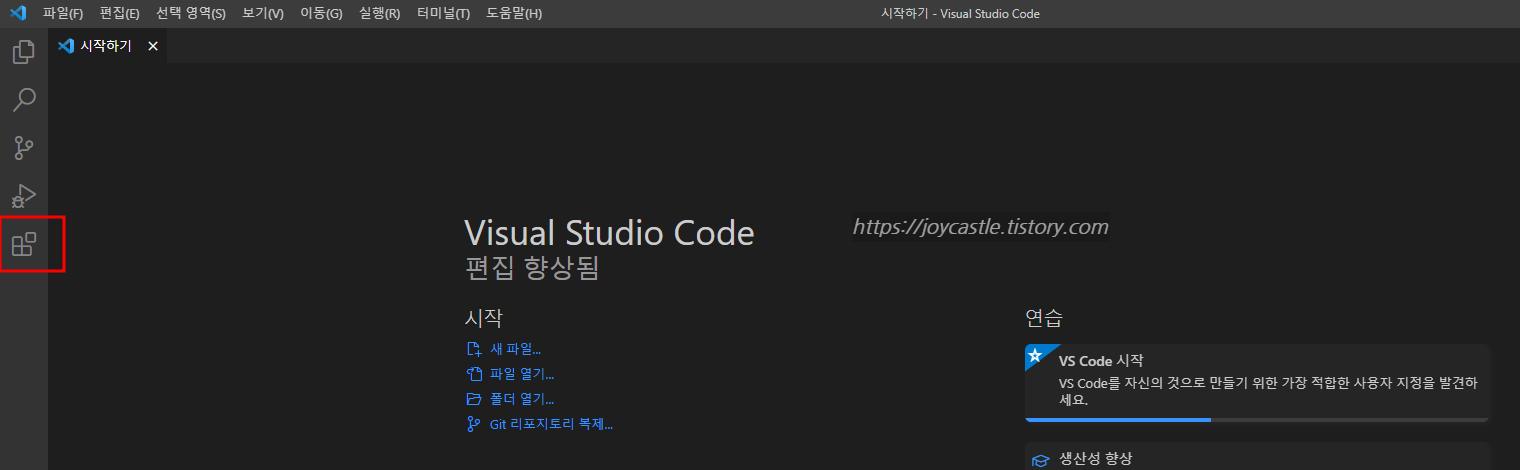Viewport: 1520px width, 470px height.
Task: Open the 생산성 향상 walkthrough card
Action: [x=1257, y=457]
